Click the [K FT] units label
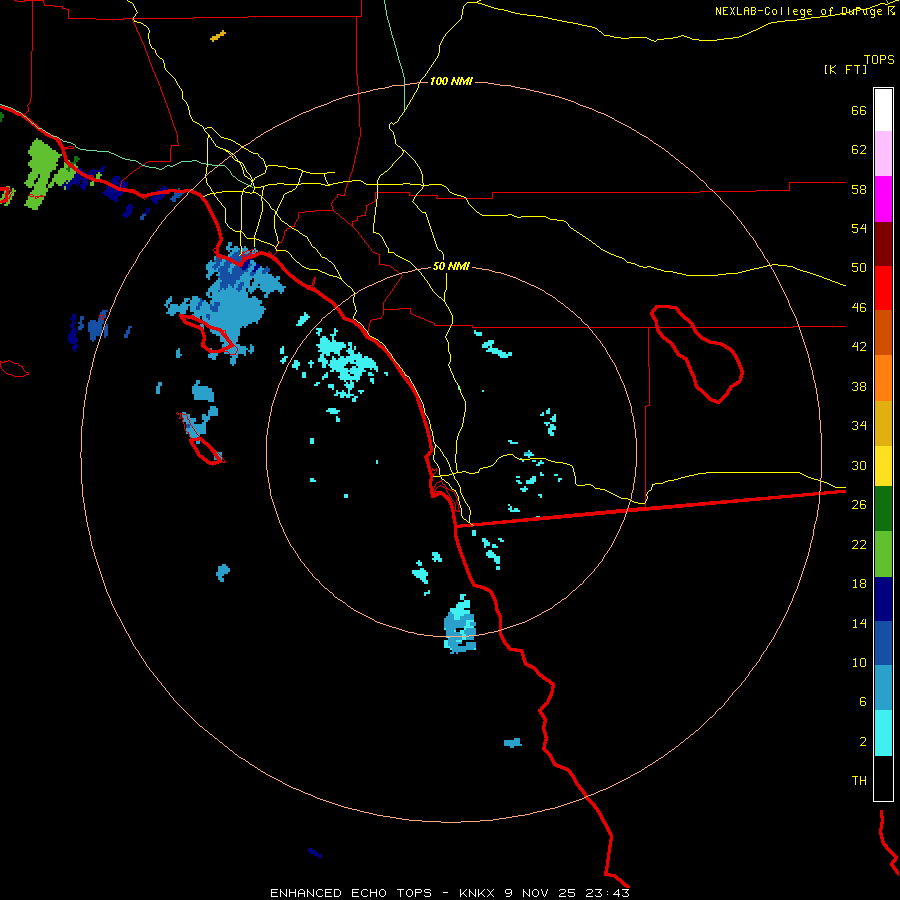 pos(845,69)
